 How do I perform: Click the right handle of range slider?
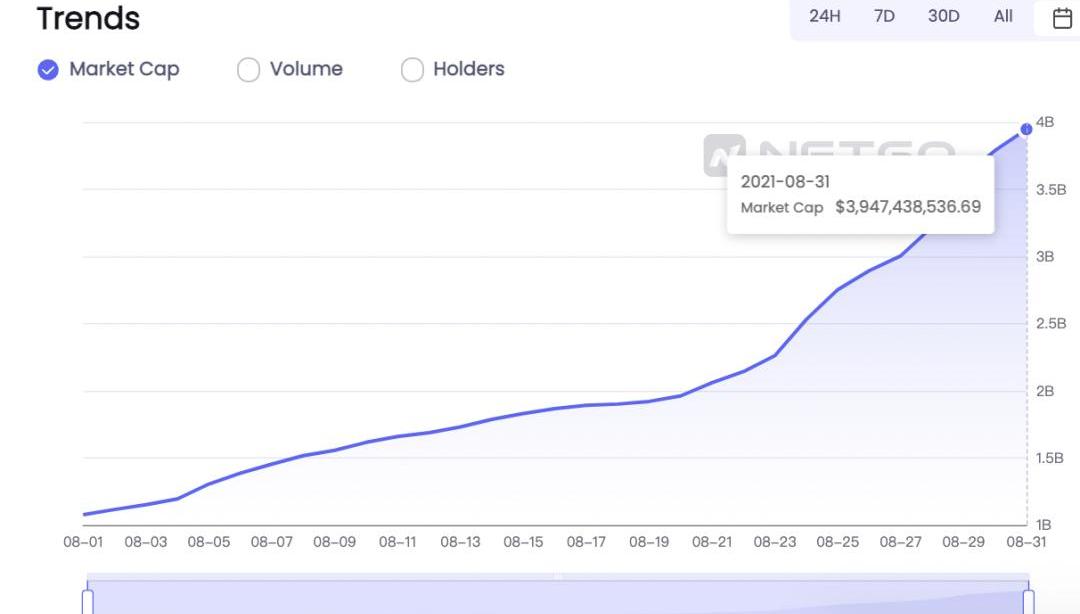(1029, 601)
